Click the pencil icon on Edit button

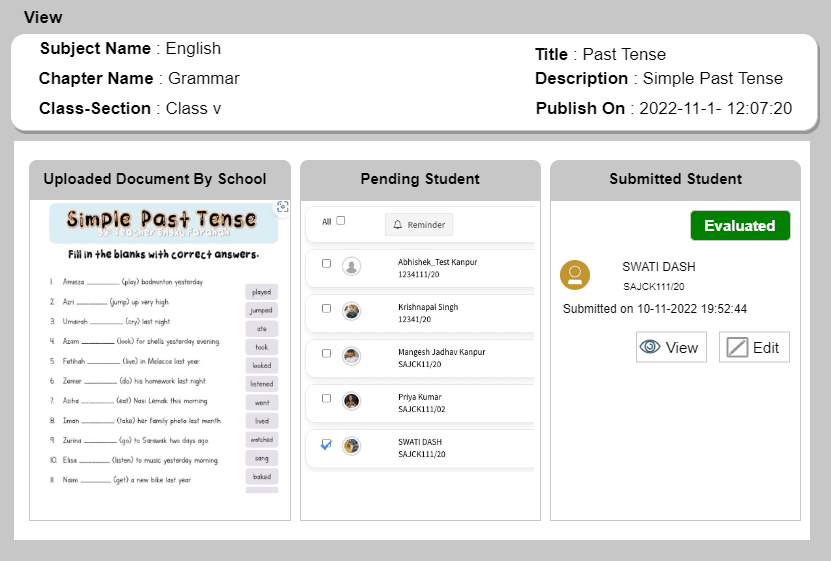pos(737,348)
